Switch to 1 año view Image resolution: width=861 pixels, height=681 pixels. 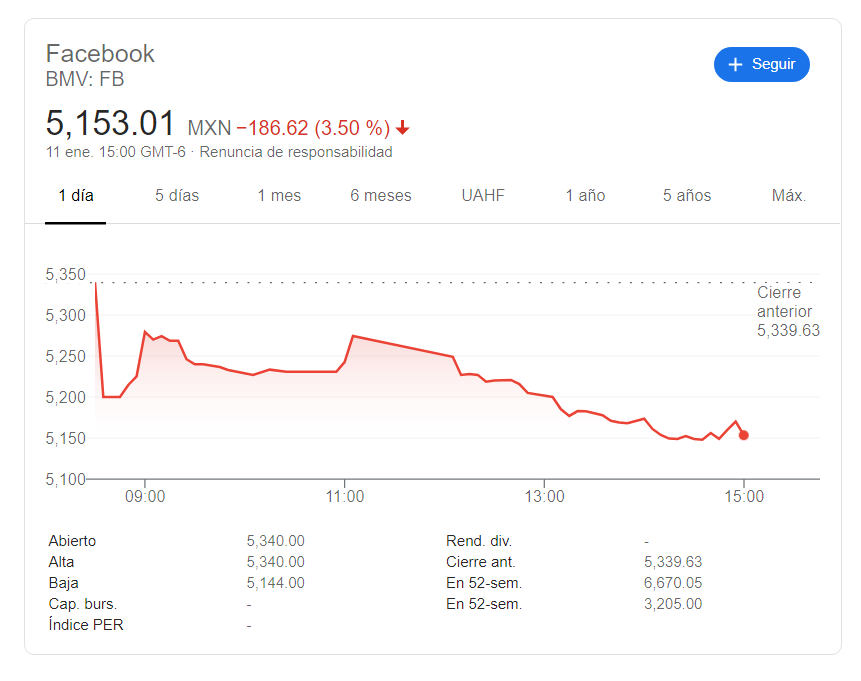[585, 196]
